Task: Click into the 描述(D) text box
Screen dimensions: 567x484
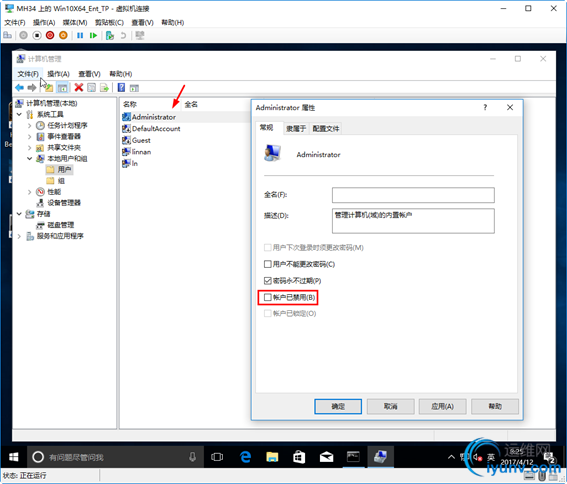Action: tap(413, 221)
